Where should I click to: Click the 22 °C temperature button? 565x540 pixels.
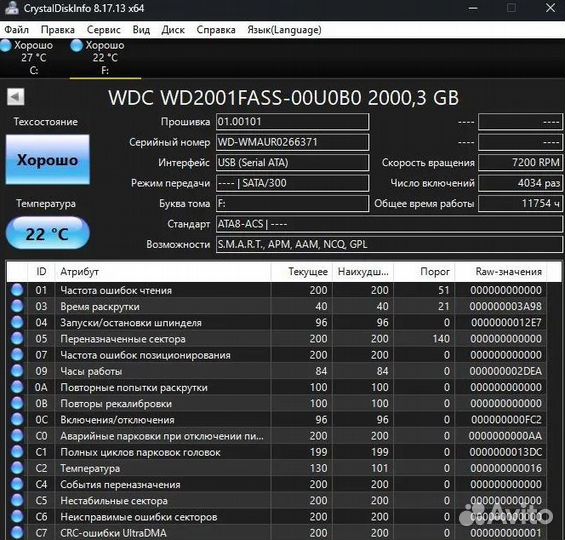click(x=48, y=234)
